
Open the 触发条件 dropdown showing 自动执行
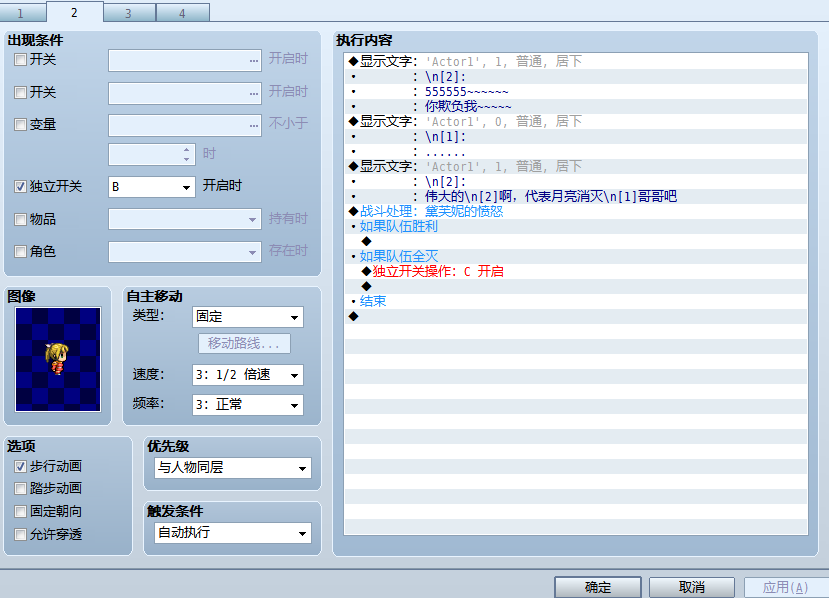click(233, 533)
